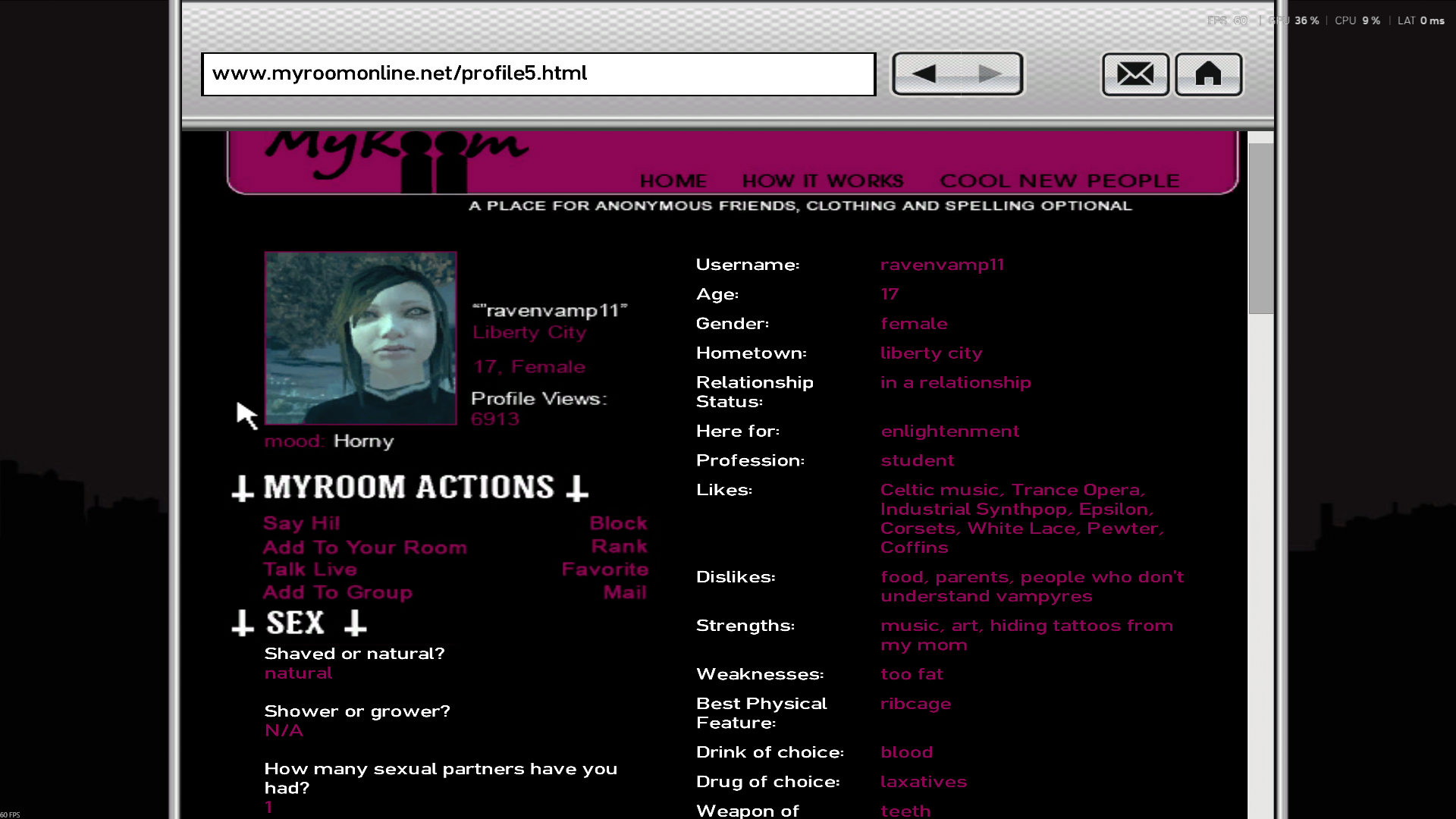Click the Rank link
1456x819 pixels.
point(619,547)
